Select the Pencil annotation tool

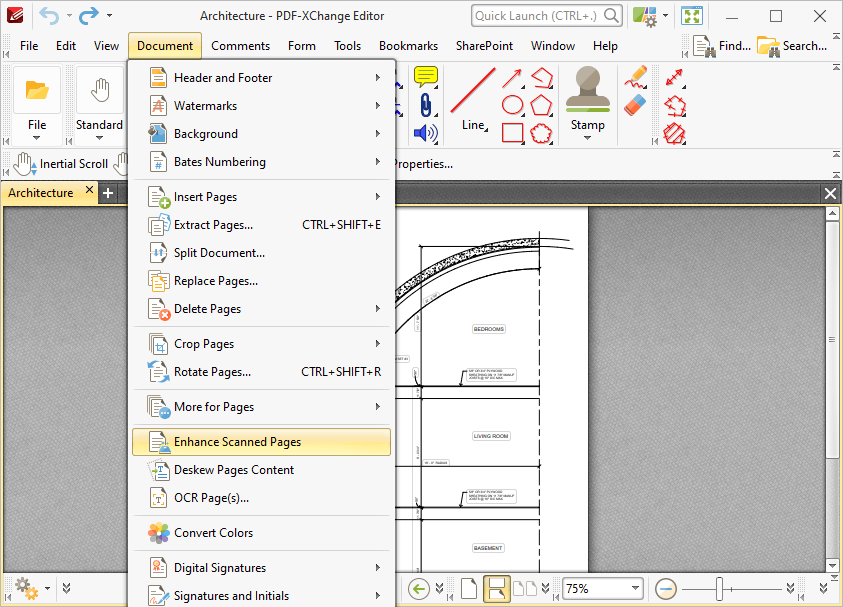635,78
